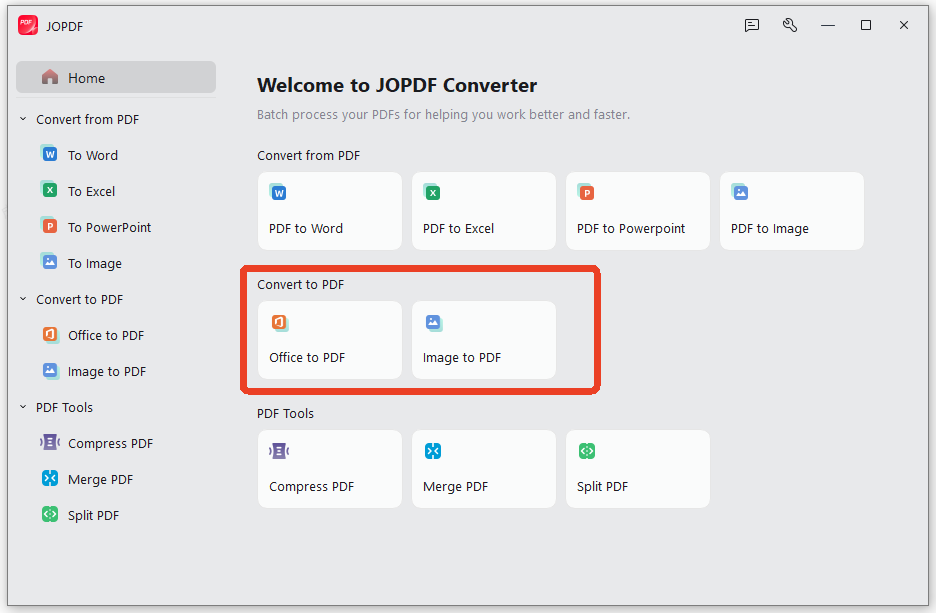This screenshot has width=936, height=613.
Task: Select Split PDF label in sidebar
Action: (x=93, y=515)
